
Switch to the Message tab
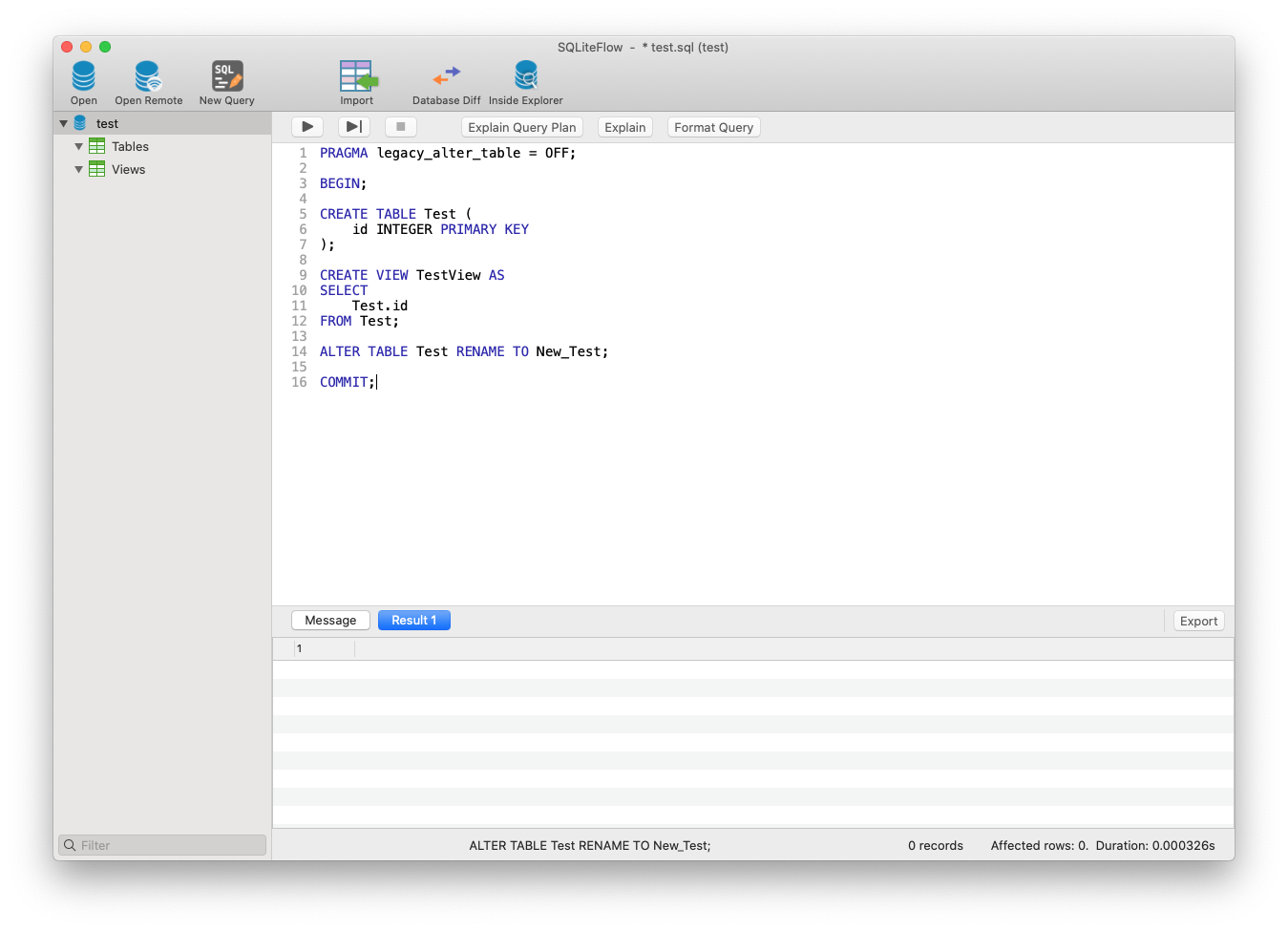pos(330,620)
